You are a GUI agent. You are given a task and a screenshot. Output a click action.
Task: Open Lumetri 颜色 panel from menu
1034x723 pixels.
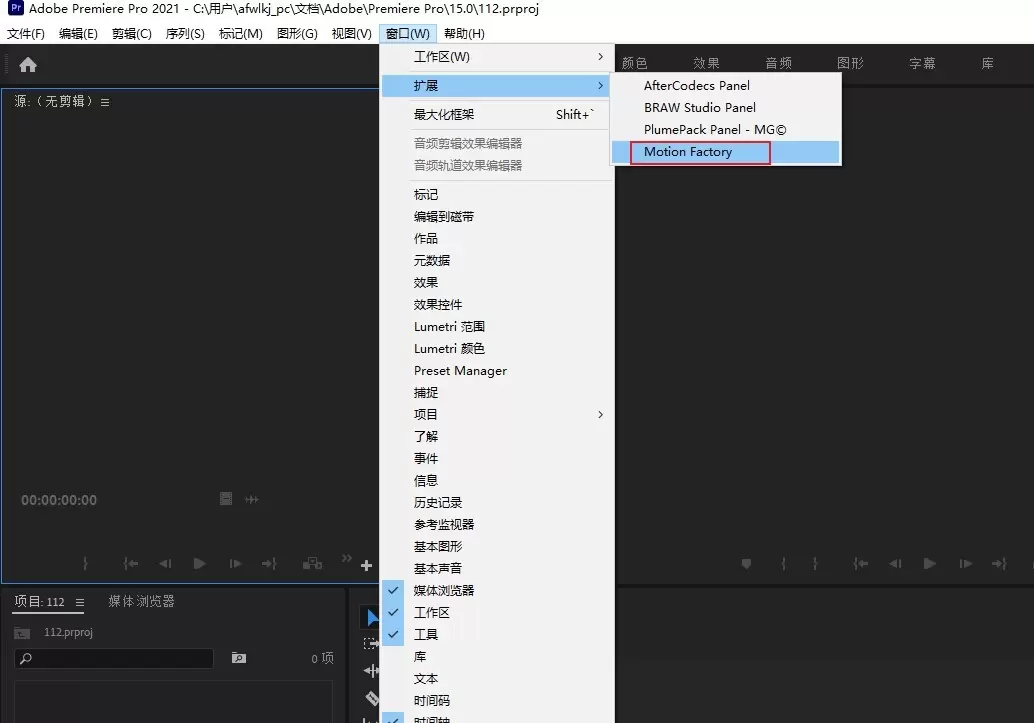(497, 348)
